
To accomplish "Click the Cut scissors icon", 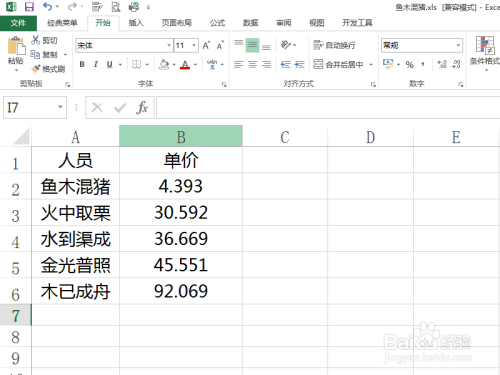I will pyautogui.click(x=35, y=40).
